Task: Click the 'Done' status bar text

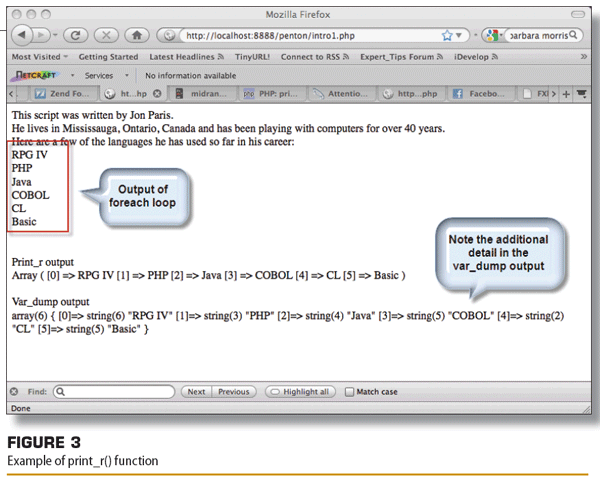Action: [x=21, y=408]
